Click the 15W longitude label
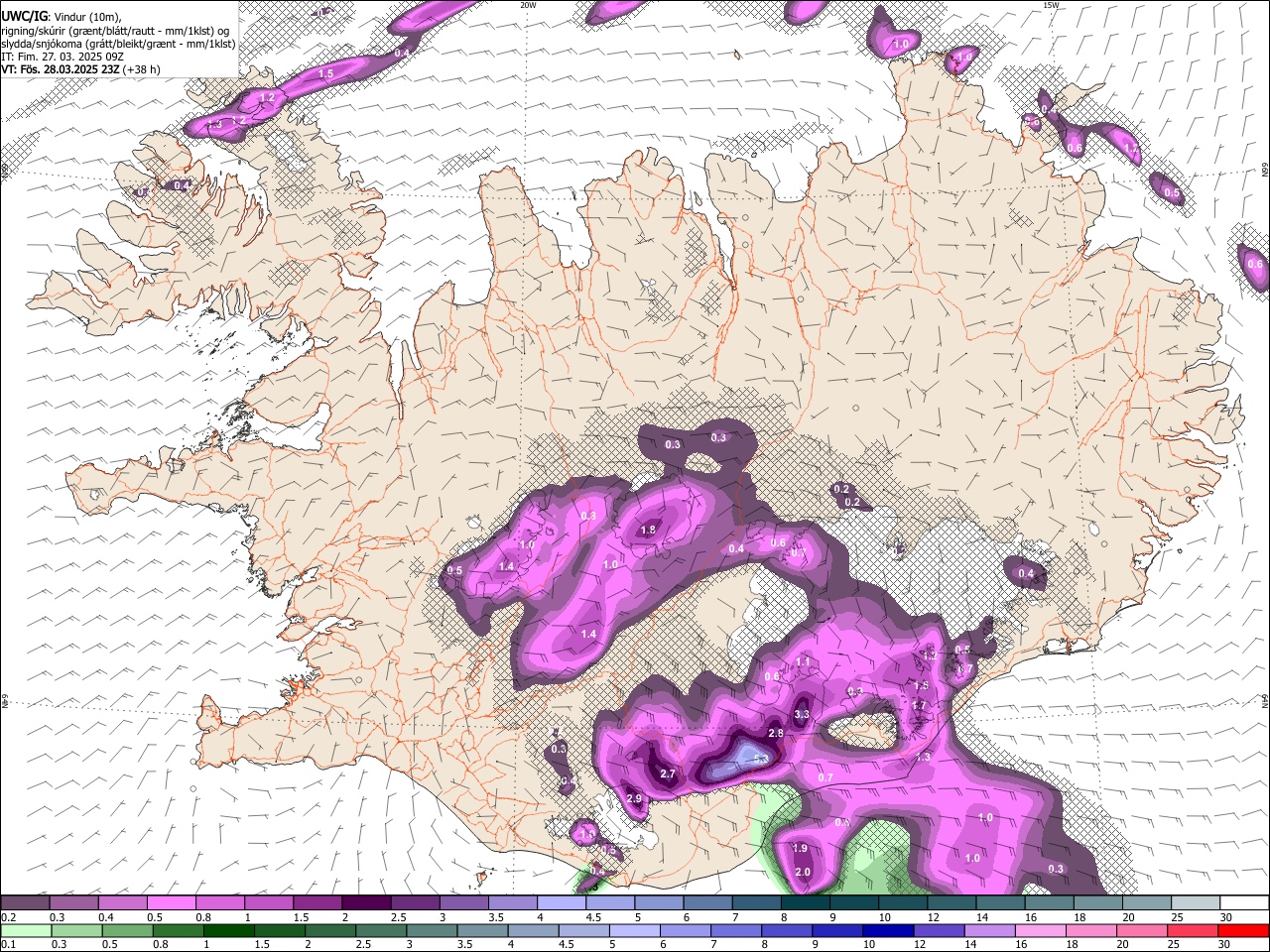Screen dimensions: 1270x952 click(1051, 5)
